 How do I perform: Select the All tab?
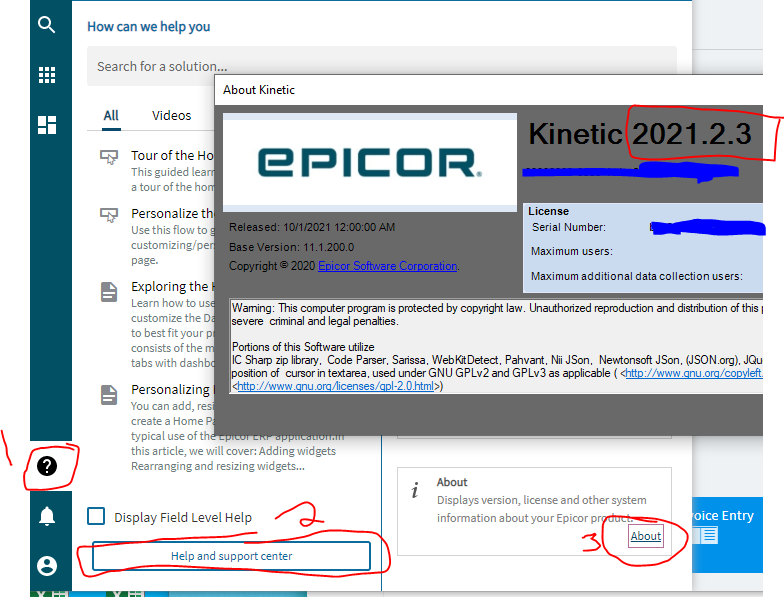[x=111, y=116]
